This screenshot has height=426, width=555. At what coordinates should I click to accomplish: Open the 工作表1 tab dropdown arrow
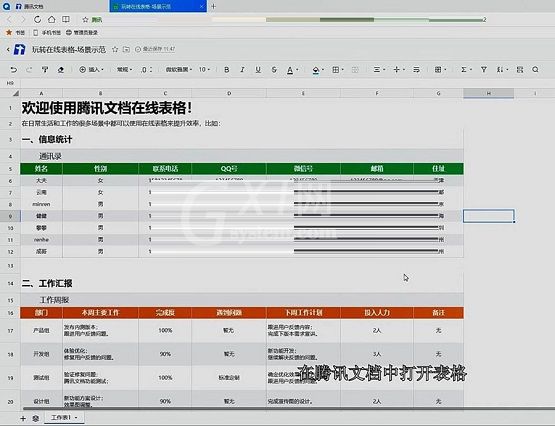point(76,418)
